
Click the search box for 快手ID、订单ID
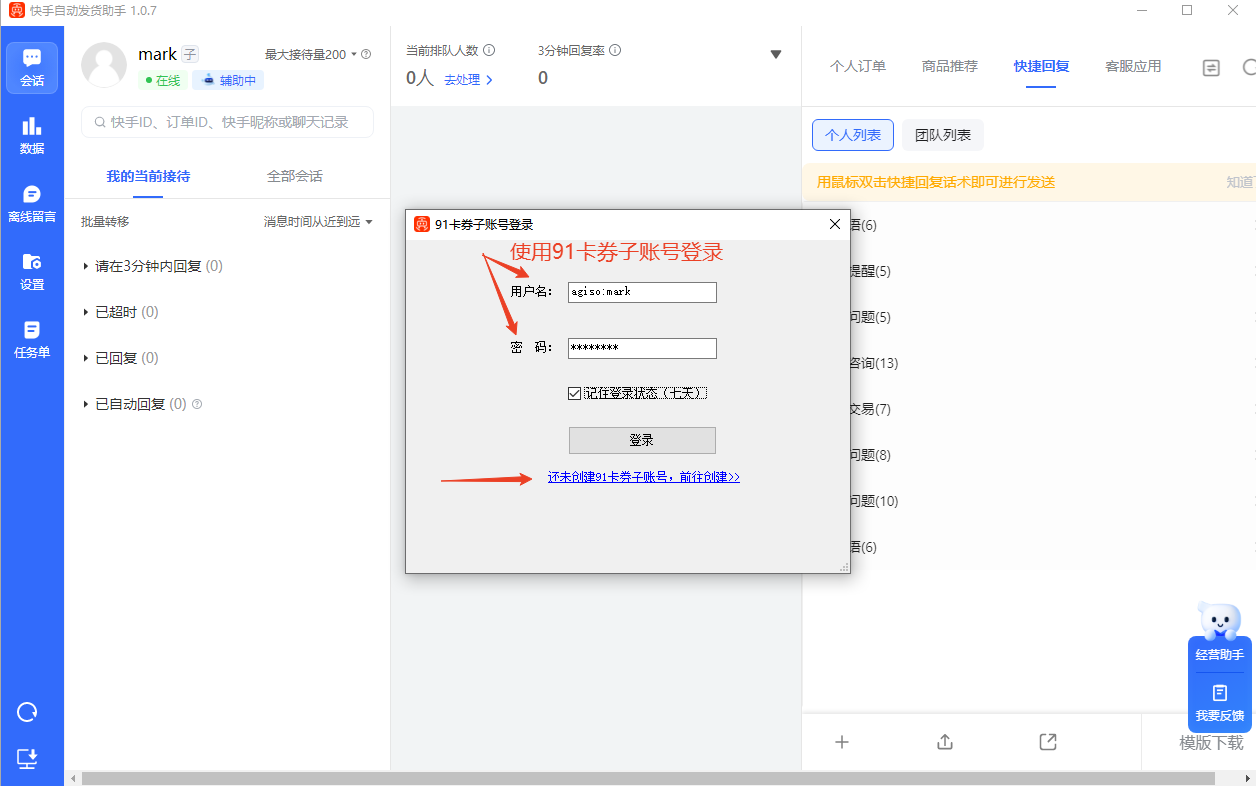click(227, 122)
